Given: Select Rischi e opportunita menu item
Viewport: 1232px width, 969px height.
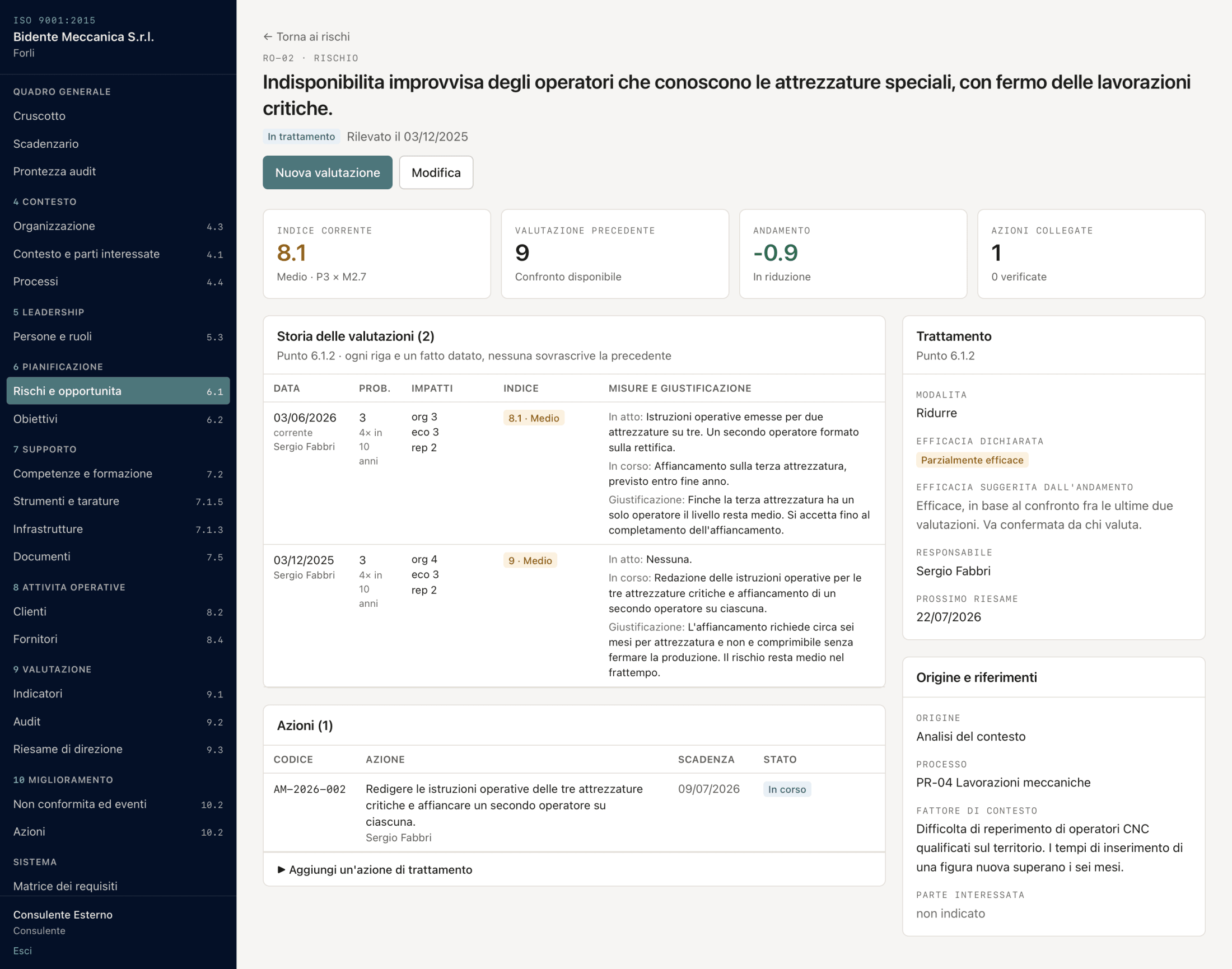Looking at the screenshot, I should (x=118, y=391).
